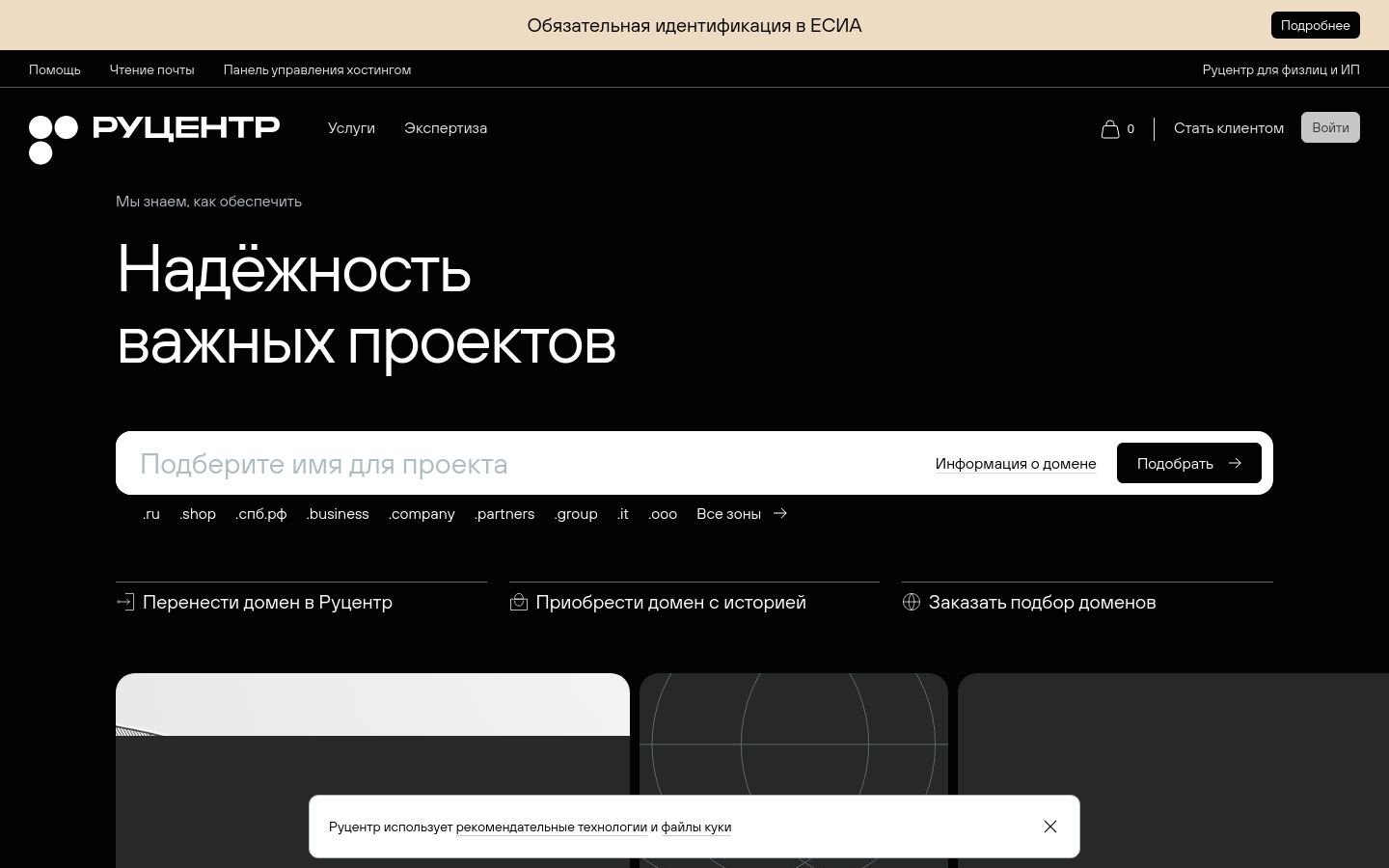1389x868 pixels.
Task: Click Стать клиентом
Action: click(x=1229, y=127)
